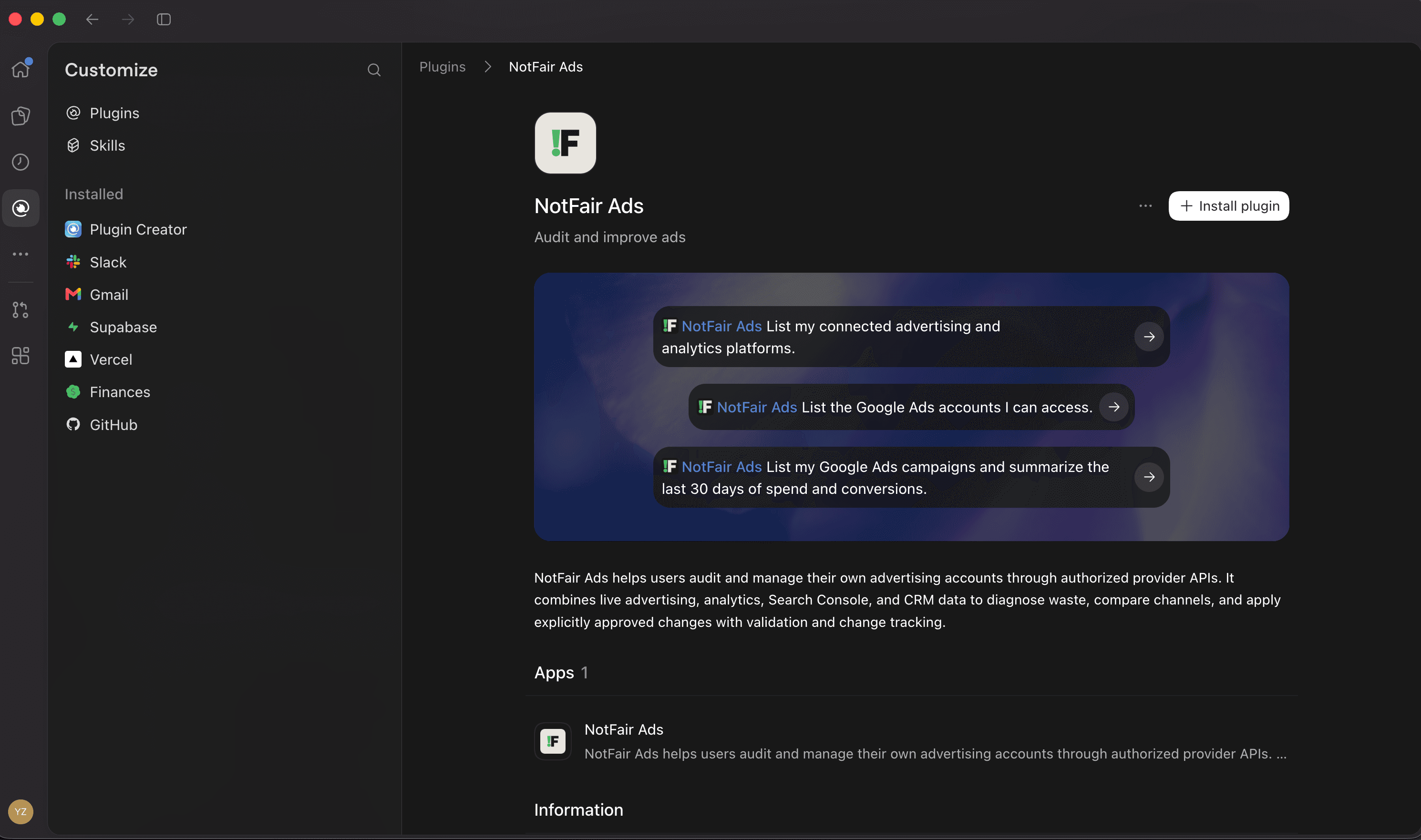Click the 'Audit and improve ads' subtitle
This screenshot has height=840, width=1421.
[610, 237]
